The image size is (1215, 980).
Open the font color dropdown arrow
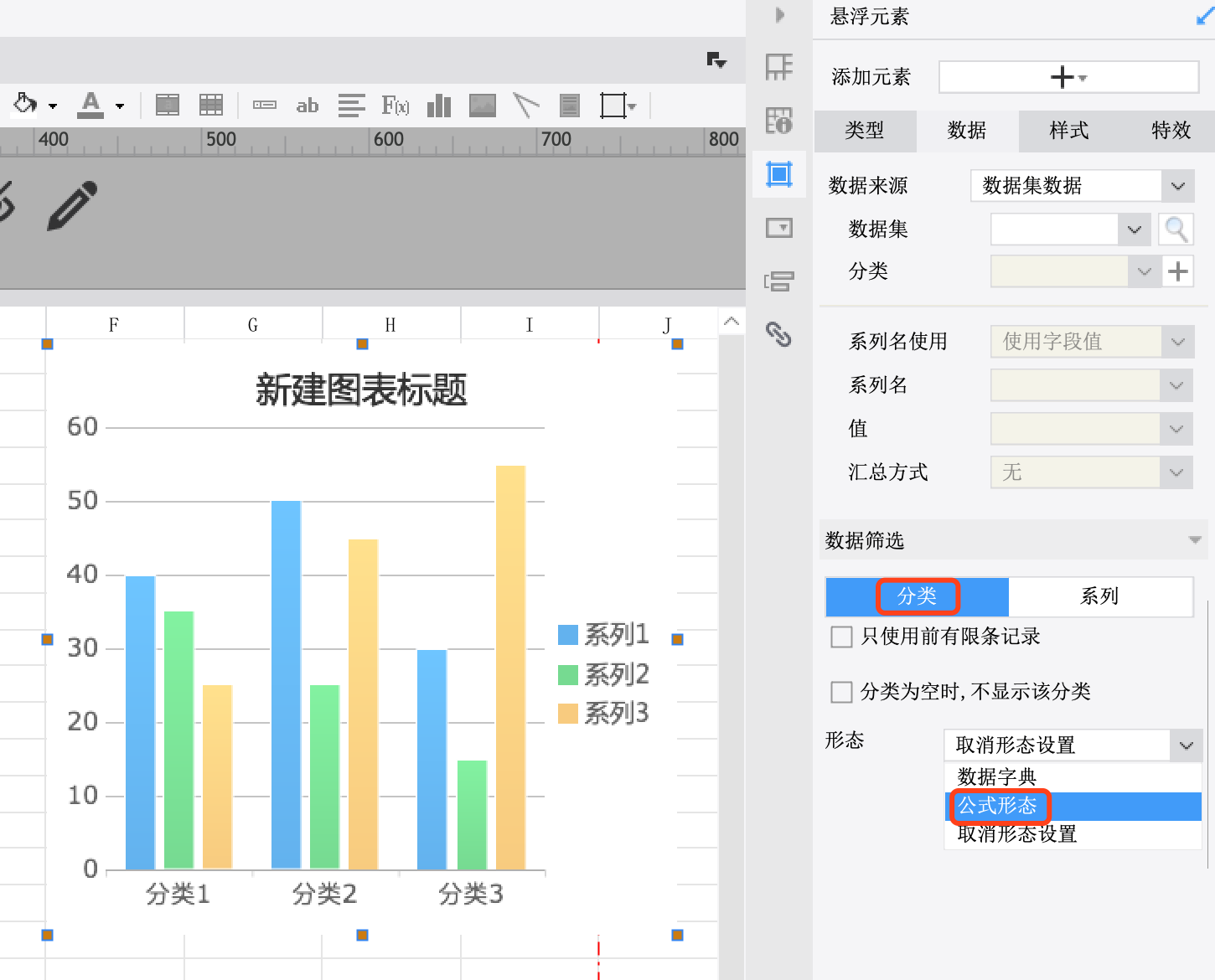pos(120,106)
